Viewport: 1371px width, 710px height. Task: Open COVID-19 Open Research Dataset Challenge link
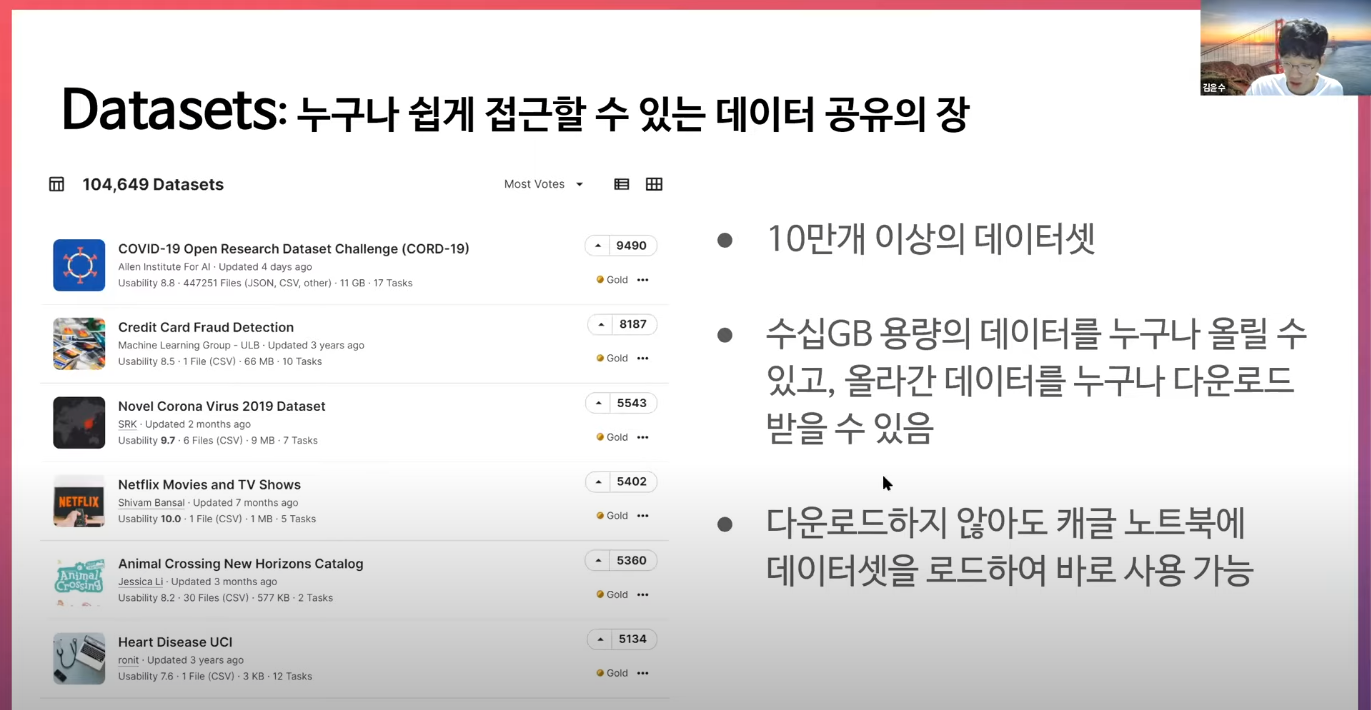(x=293, y=248)
